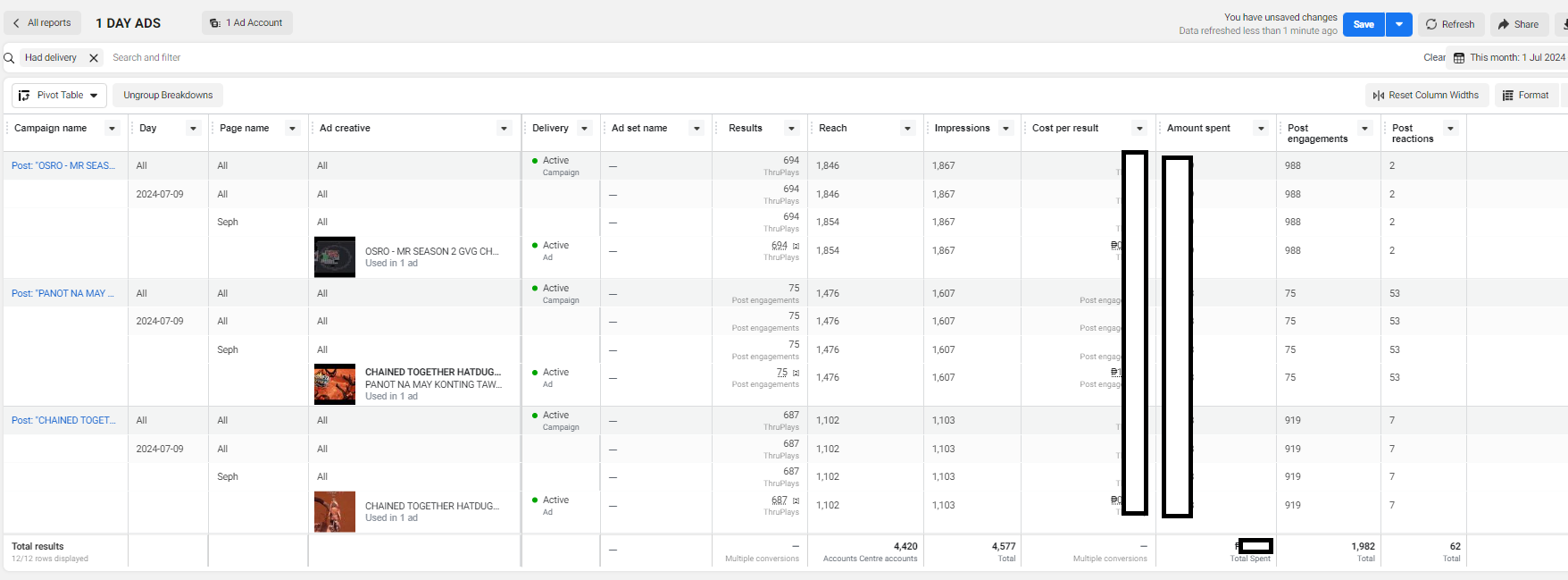The height and width of the screenshot is (580, 1568).
Task: Expand the Campaign name column menu
Action: pyautogui.click(x=113, y=129)
